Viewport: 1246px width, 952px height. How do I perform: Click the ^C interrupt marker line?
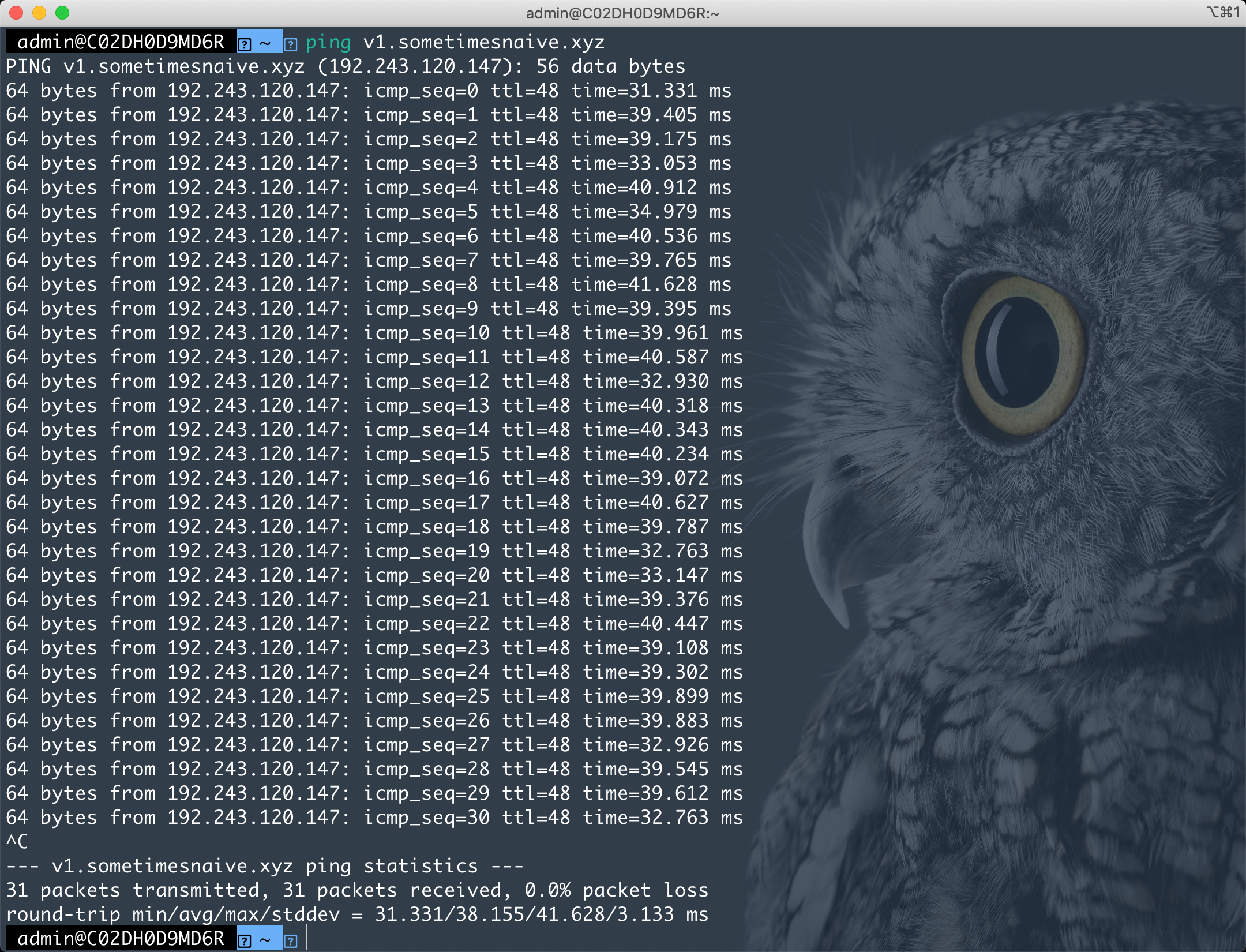coord(17,842)
